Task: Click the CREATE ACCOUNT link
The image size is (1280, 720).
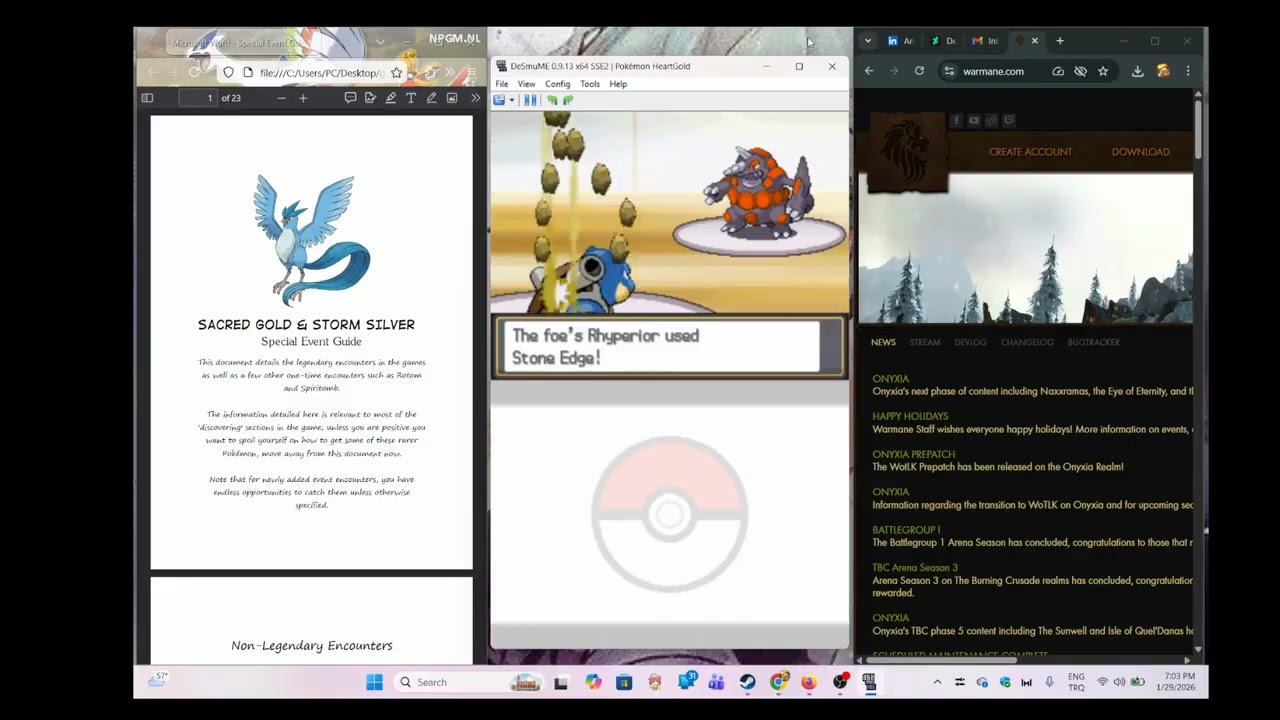Action: 1030,152
